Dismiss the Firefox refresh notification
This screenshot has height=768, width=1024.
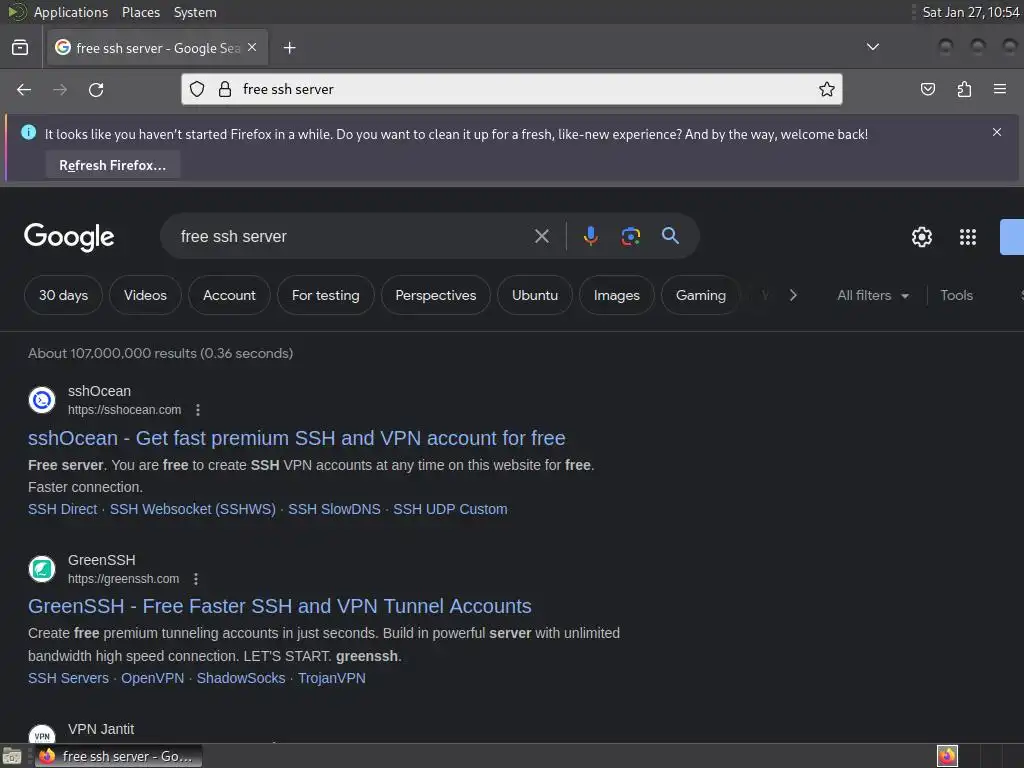point(997,132)
